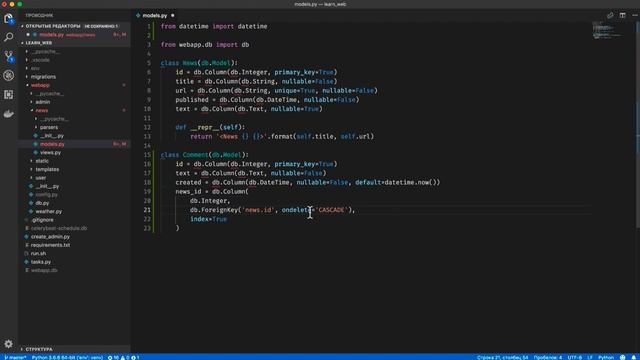Open webapp.db in the file tree

point(44,270)
